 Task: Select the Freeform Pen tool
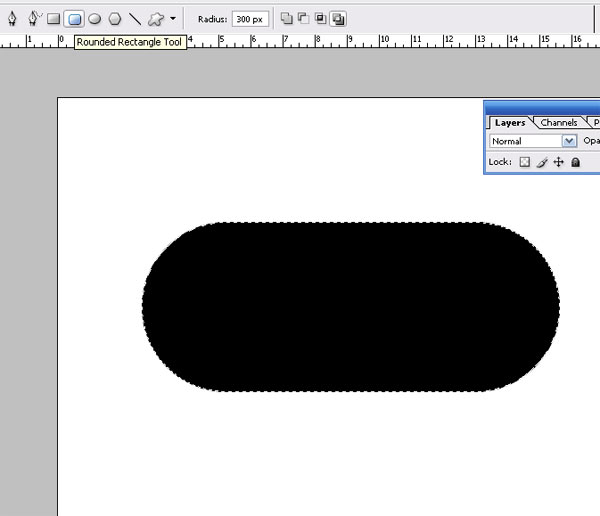[34, 18]
